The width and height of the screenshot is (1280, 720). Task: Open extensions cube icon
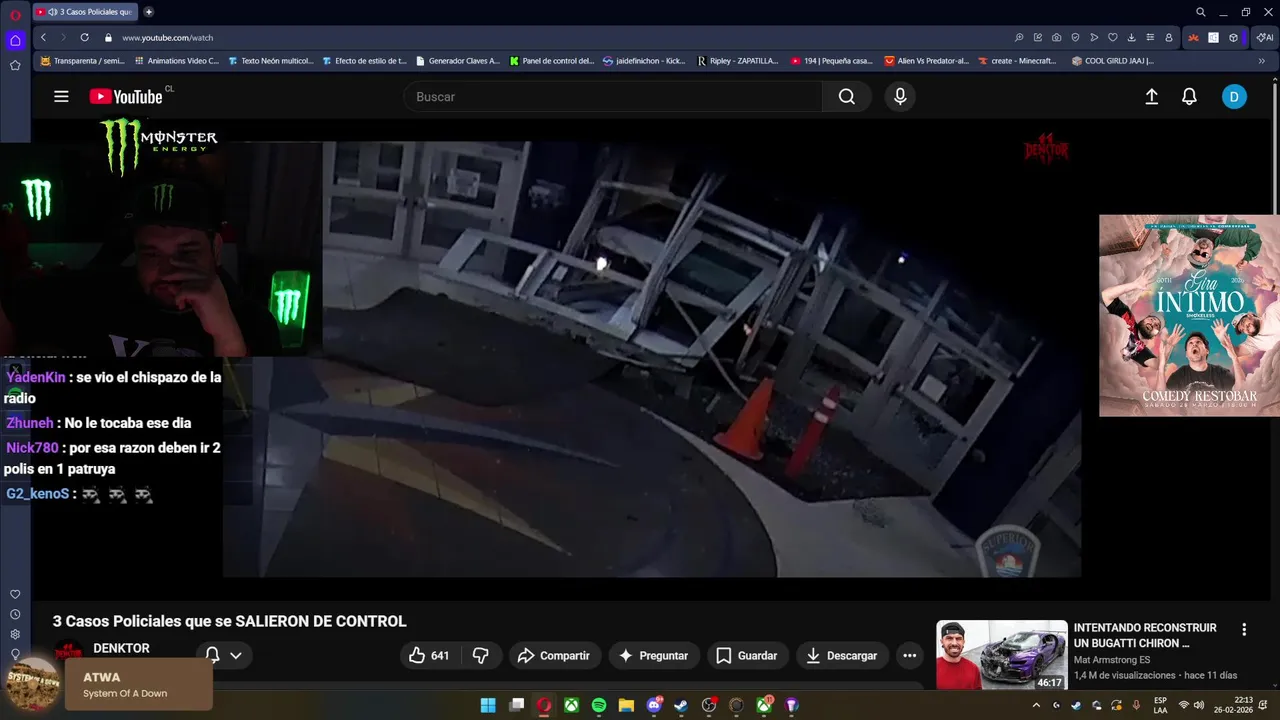click(x=1233, y=37)
